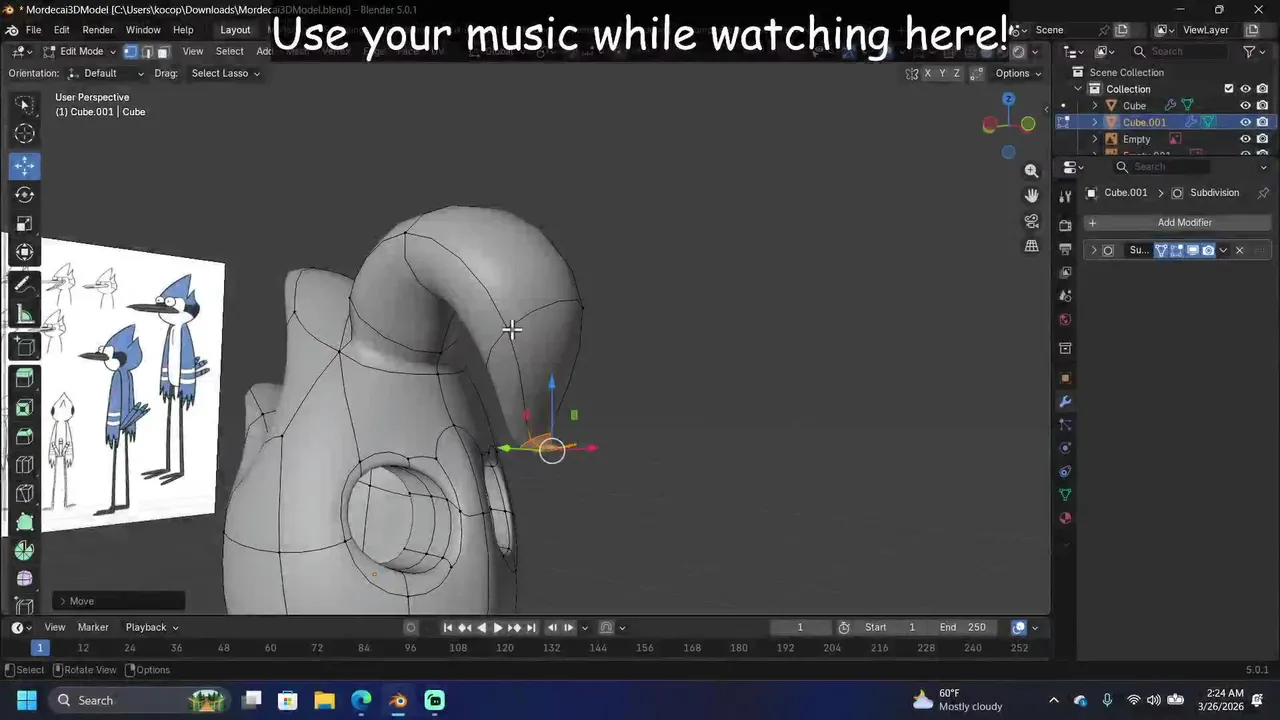The height and width of the screenshot is (720, 1280).
Task: Toggle Subdivision modifier render camera button
Action: click(1208, 250)
